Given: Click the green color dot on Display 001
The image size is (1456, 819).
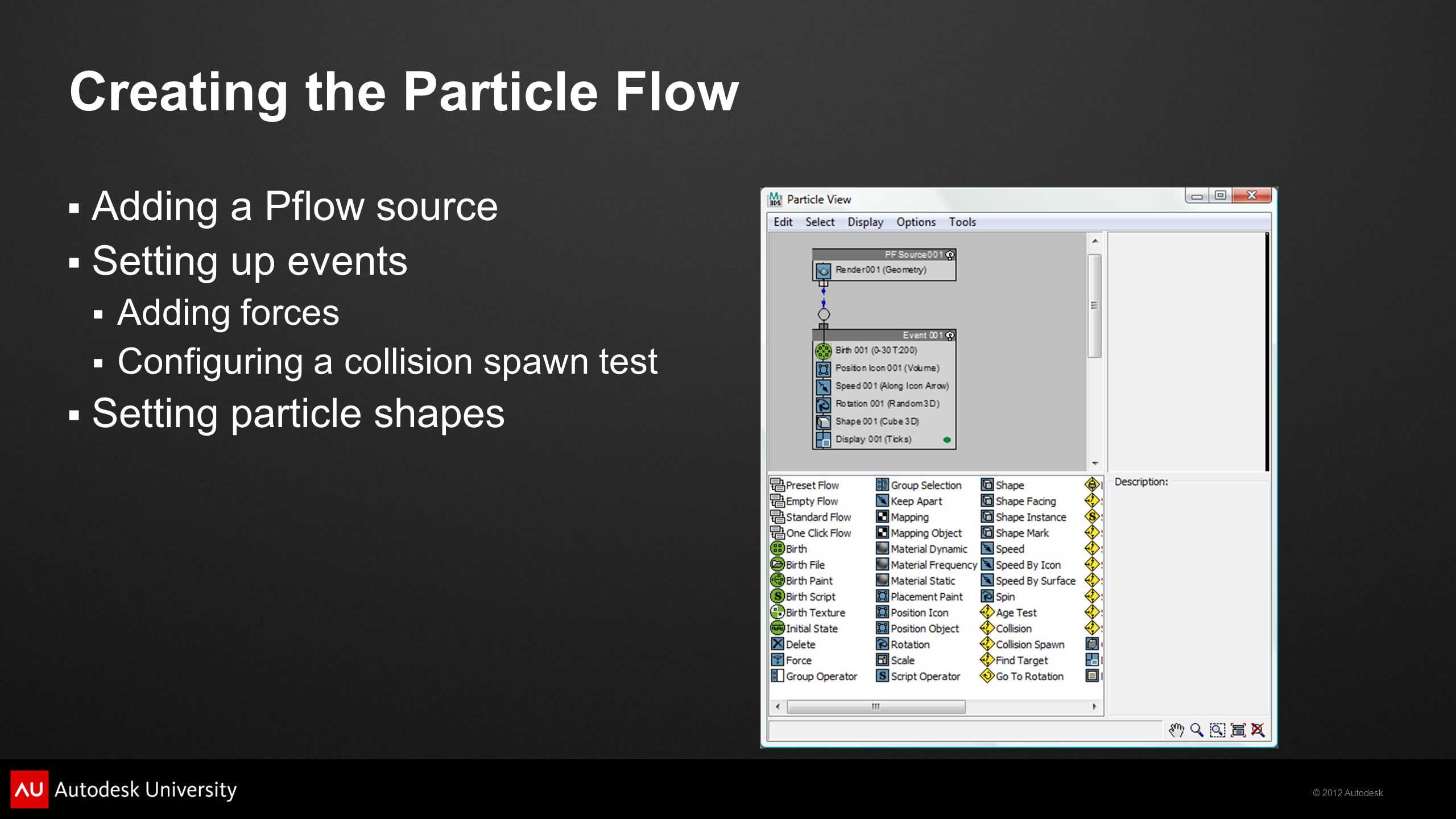Looking at the screenshot, I should pyautogui.click(x=947, y=440).
